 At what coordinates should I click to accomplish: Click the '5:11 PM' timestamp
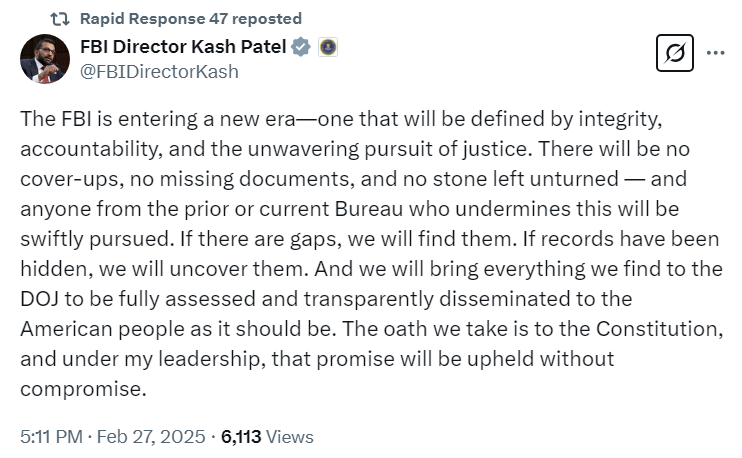click(51, 436)
